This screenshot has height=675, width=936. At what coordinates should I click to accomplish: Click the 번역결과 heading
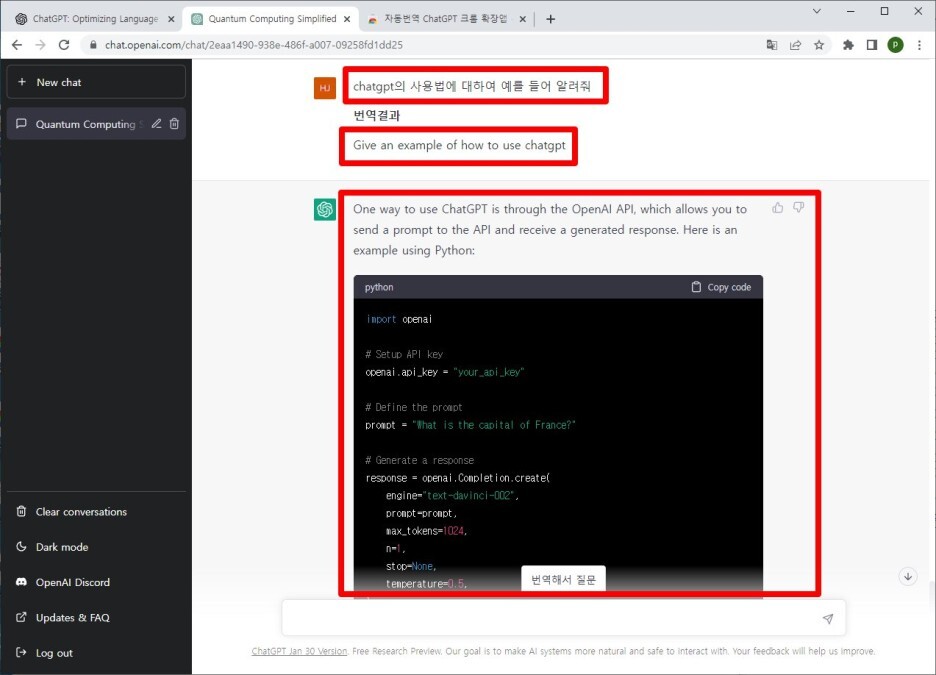[x=377, y=116]
